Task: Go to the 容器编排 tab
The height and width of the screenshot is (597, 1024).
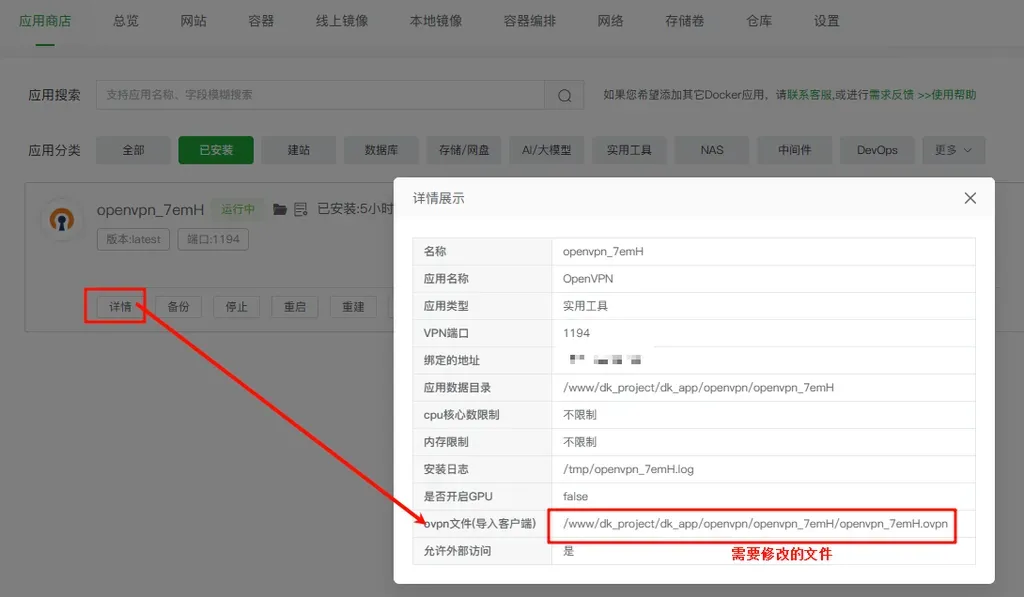Action: tap(529, 21)
